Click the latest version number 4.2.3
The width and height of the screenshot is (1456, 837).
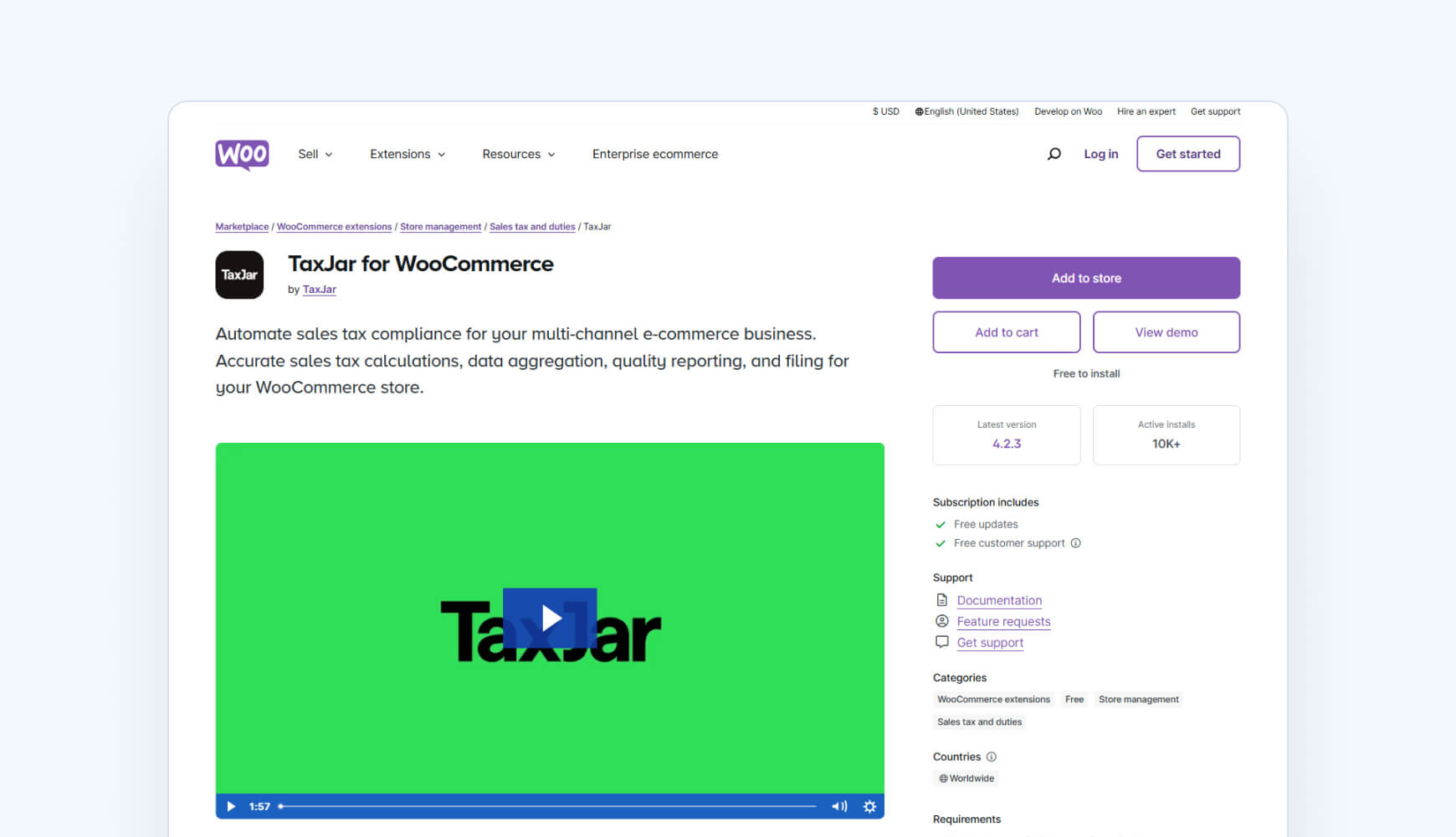pos(1007,444)
